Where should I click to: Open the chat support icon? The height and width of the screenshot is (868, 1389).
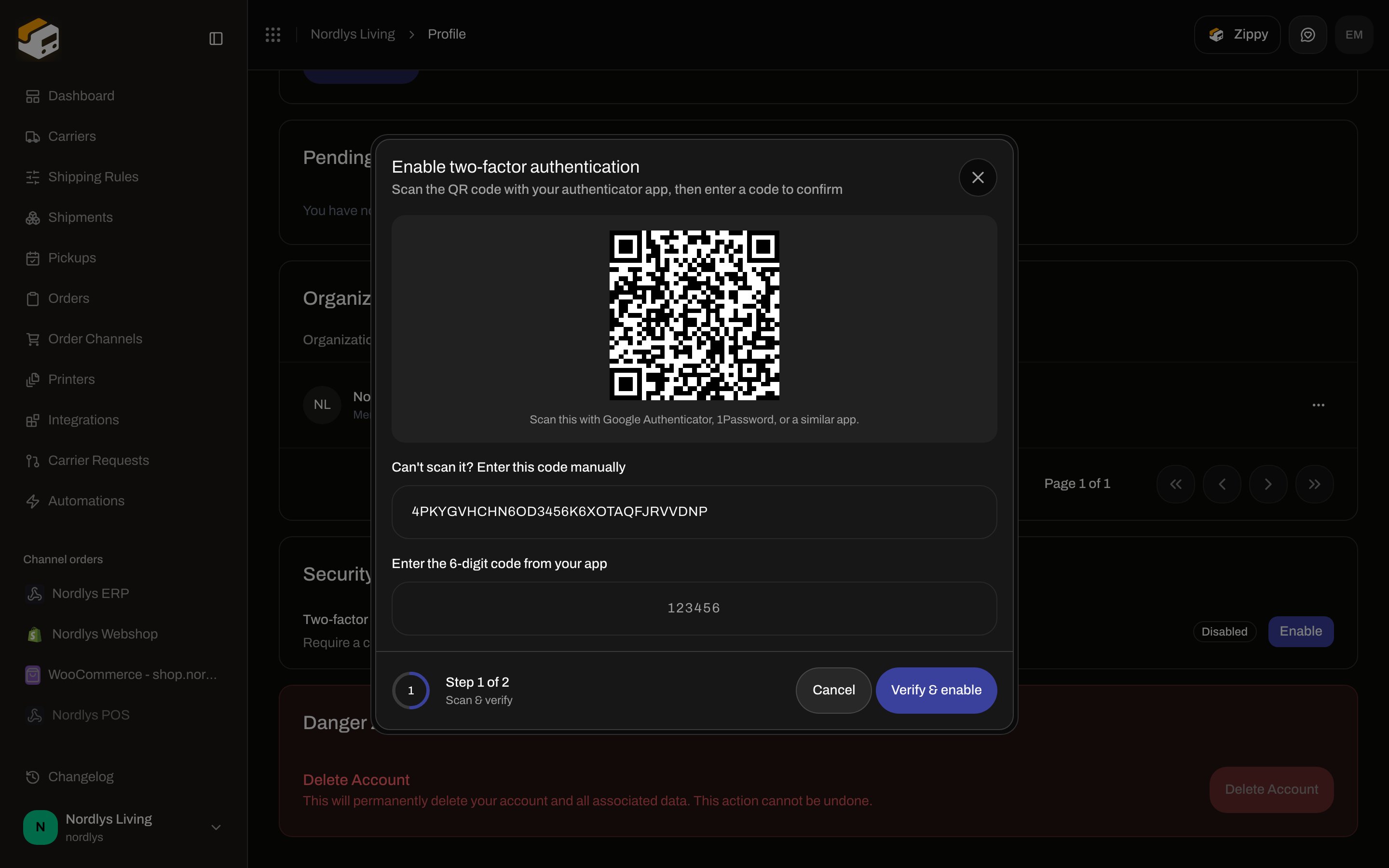click(1307, 35)
